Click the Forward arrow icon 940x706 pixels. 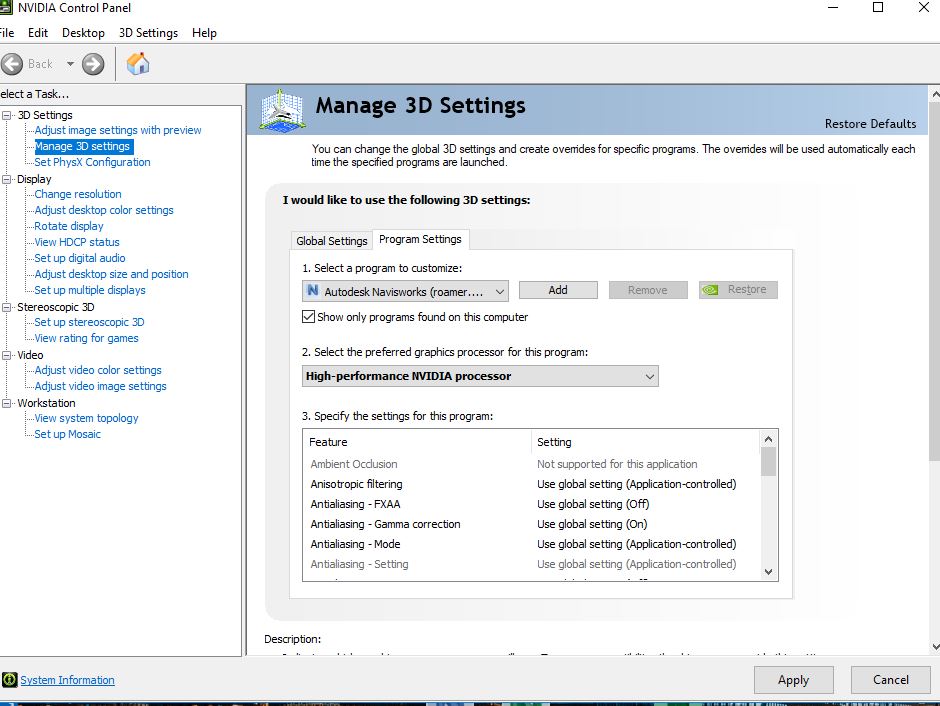[x=93, y=64]
